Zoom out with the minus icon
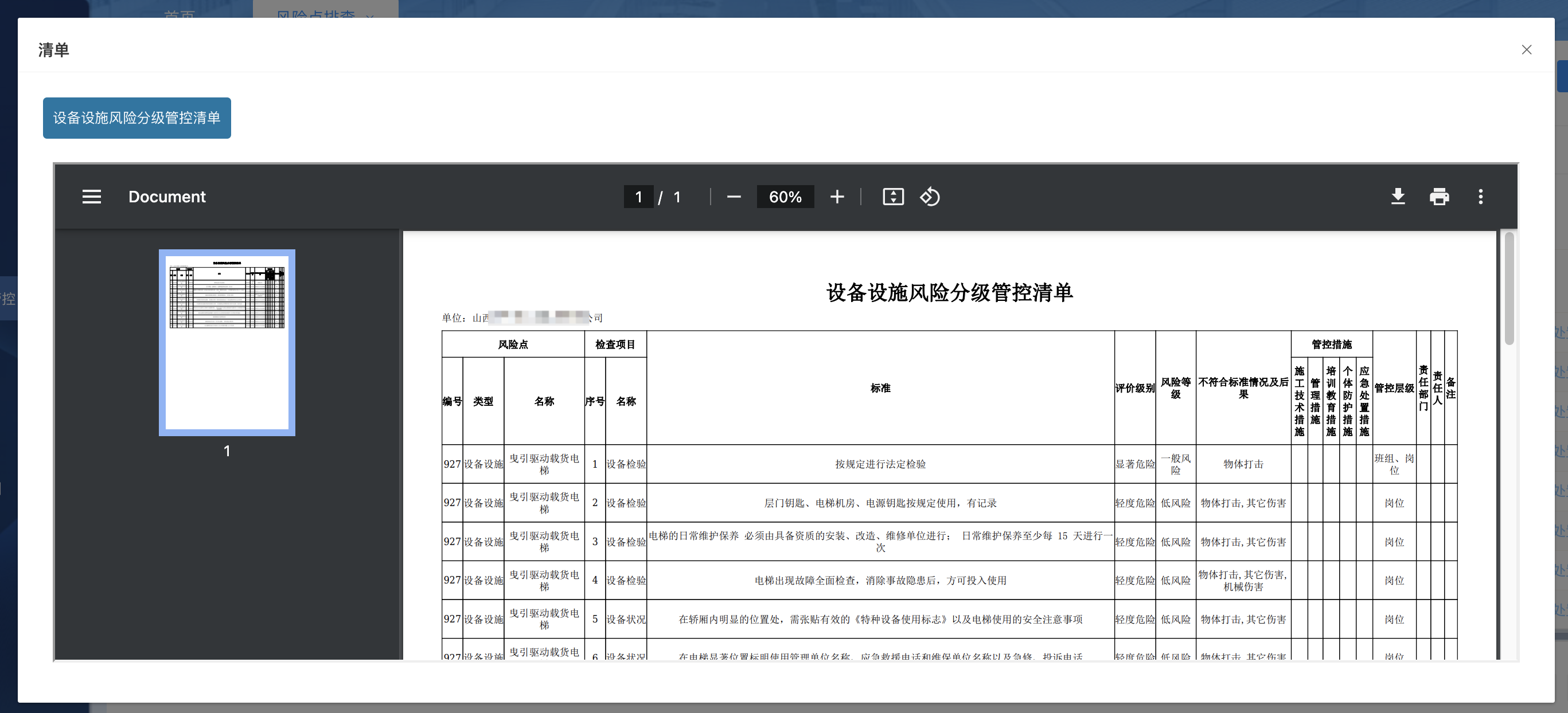 click(734, 197)
